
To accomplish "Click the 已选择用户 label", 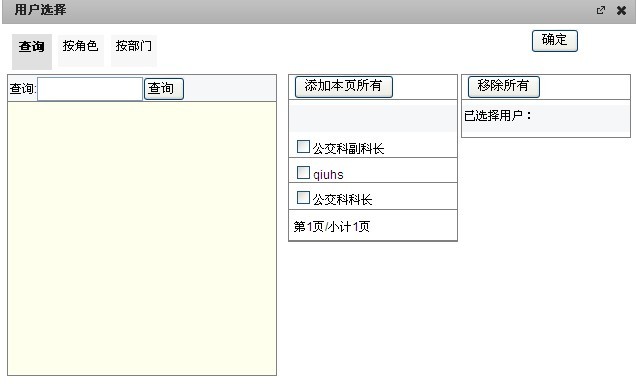I will pyautogui.click(x=498, y=116).
